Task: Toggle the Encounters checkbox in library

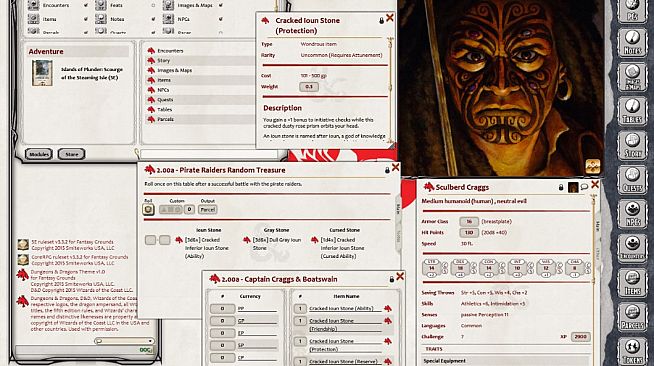Action: click(x=86, y=5)
